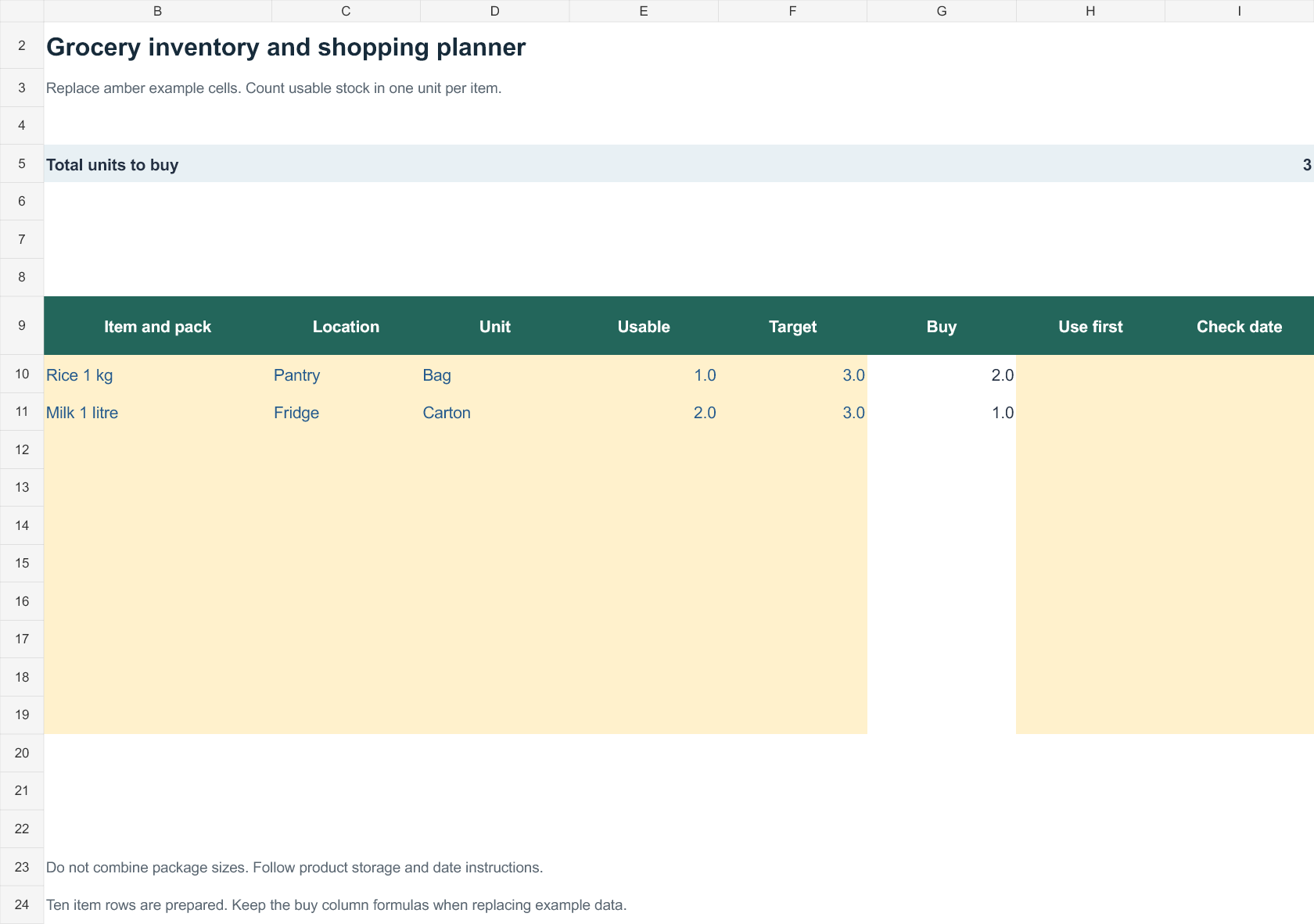Click the 'Unit' table header
The height and width of the screenshot is (924, 1314).
pyautogui.click(x=495, y=326)
